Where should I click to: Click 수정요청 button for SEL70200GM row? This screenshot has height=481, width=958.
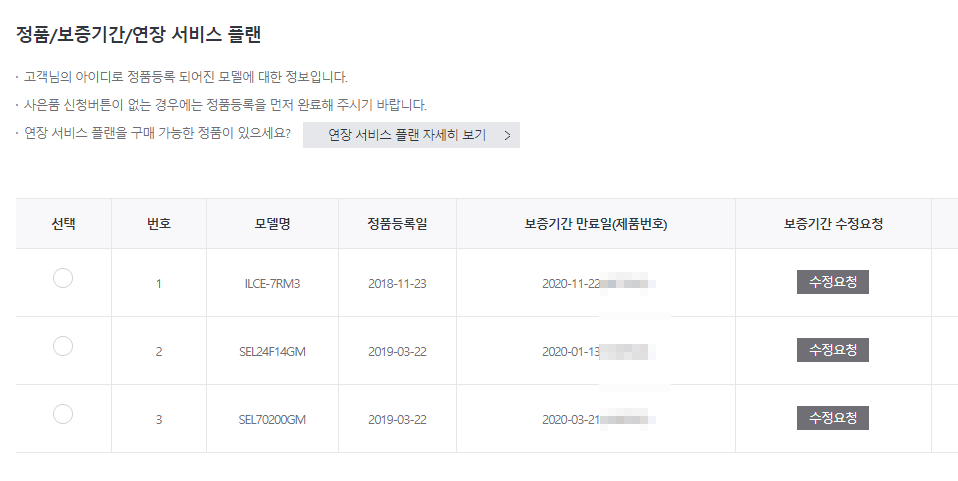pyautogui.click(x=832, y=418)
